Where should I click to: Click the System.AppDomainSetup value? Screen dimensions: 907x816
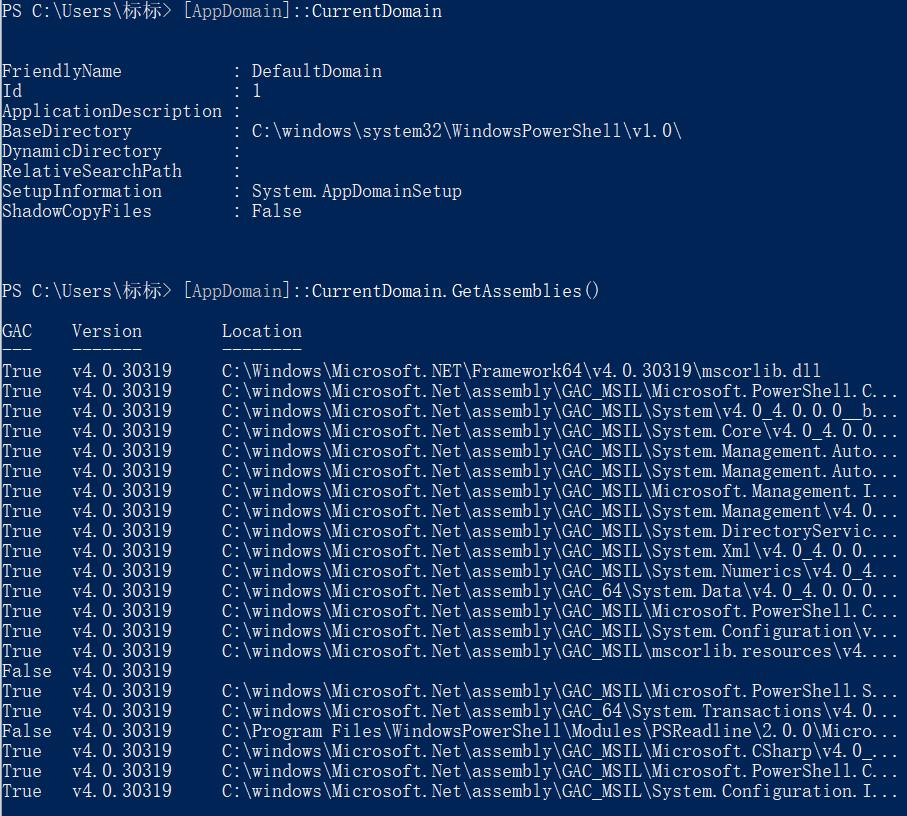point(356,191)
